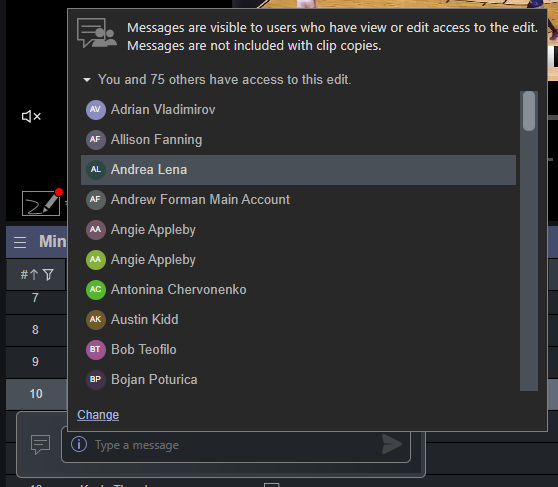Collapse the access list disclosure triangle
This screenshot has width=558, height=487.
click(87, 80)
